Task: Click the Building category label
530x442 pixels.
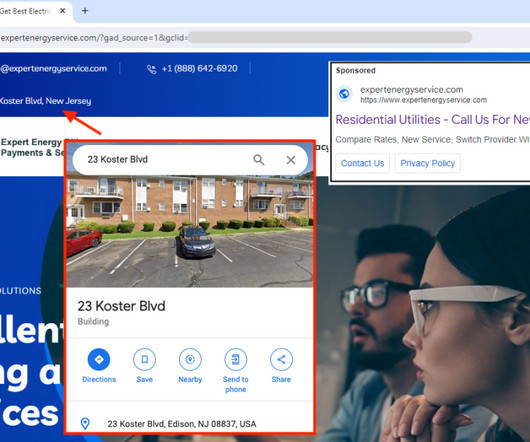Action: (93, 321)
